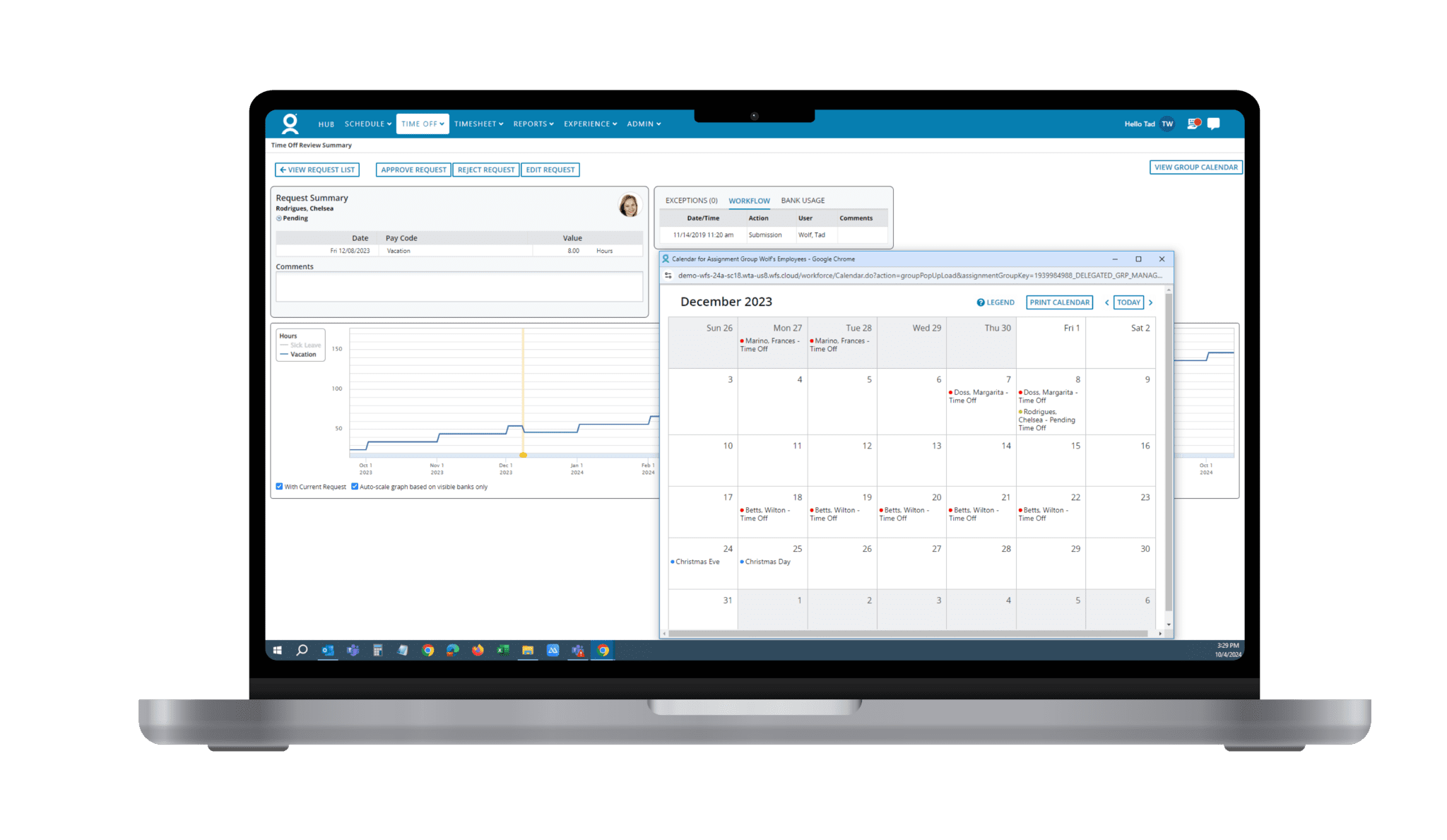
Task: Switch to the BANK USAGE tab
Action: pos(802,200)
